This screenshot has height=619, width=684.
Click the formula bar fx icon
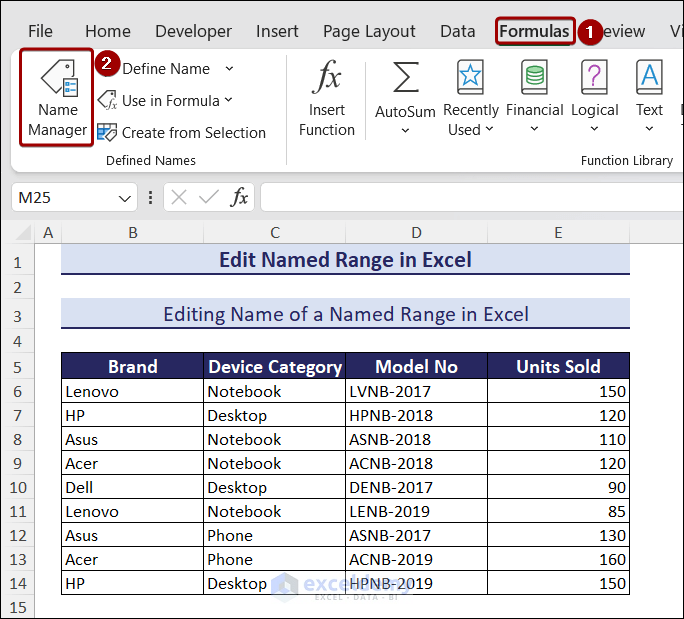pos(239,198)
